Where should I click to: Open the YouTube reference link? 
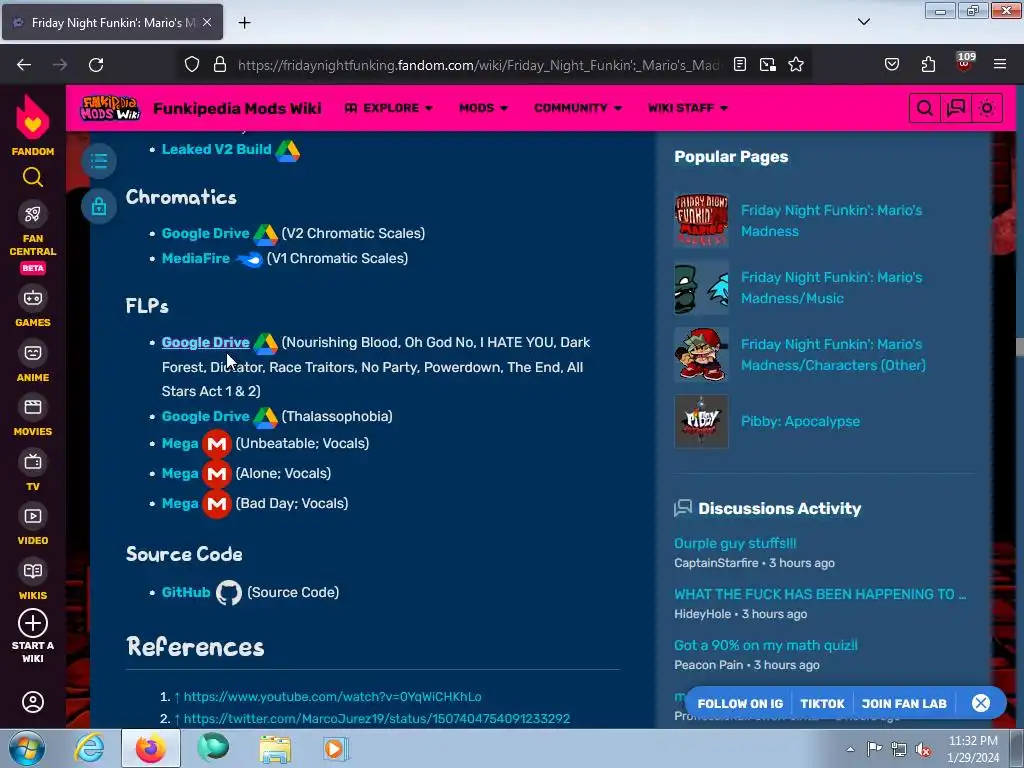pyautogui.click(x=332, y=697)
